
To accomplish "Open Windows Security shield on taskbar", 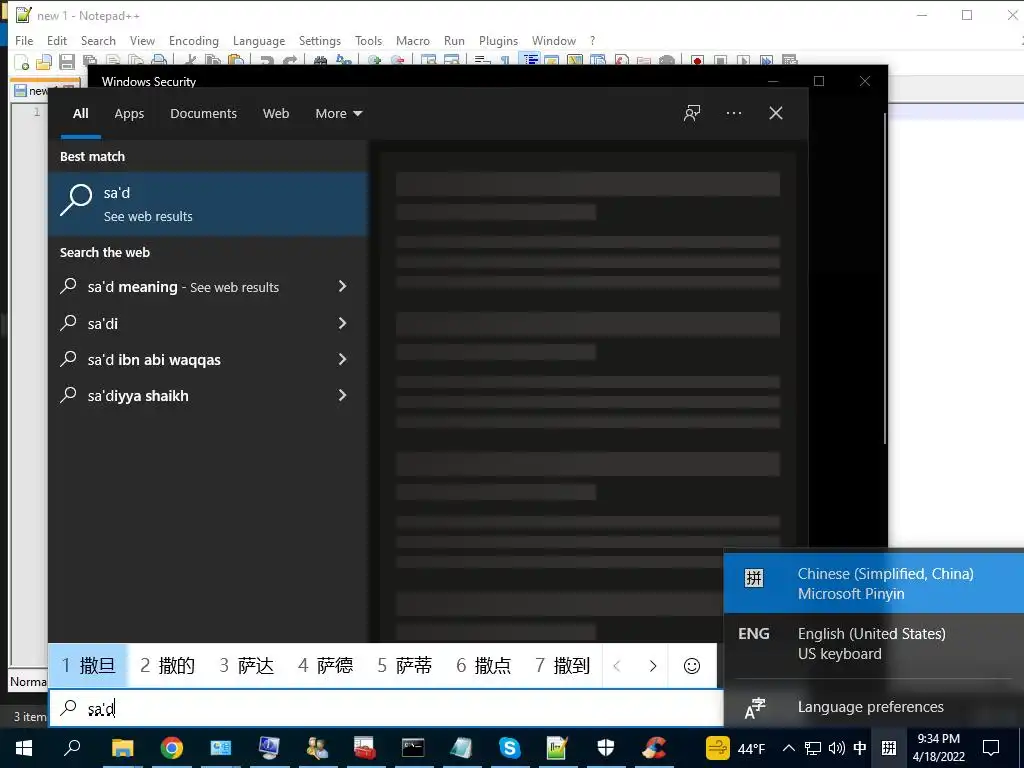I will pyautogui.click(x=605, y=748).
